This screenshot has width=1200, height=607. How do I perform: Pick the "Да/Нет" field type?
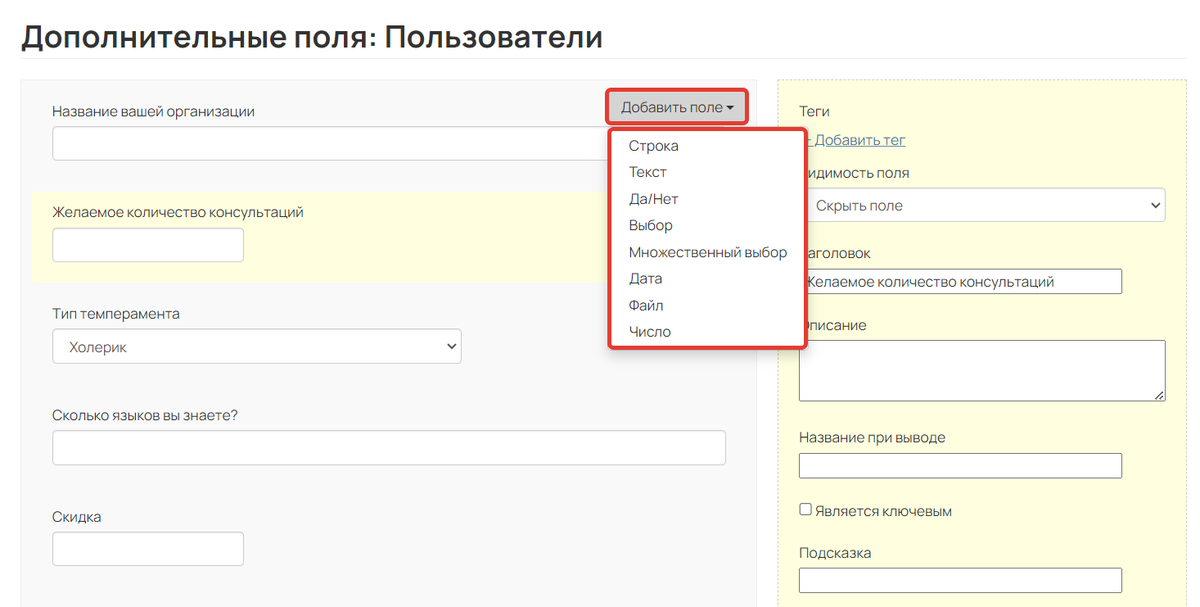[653, 199]
